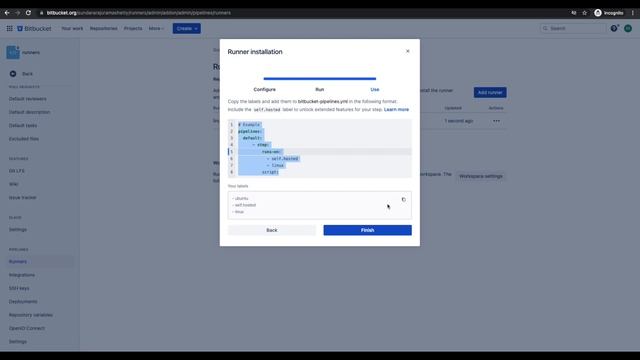
Task: Open Projects in top navigation
Action: (133, 29)
